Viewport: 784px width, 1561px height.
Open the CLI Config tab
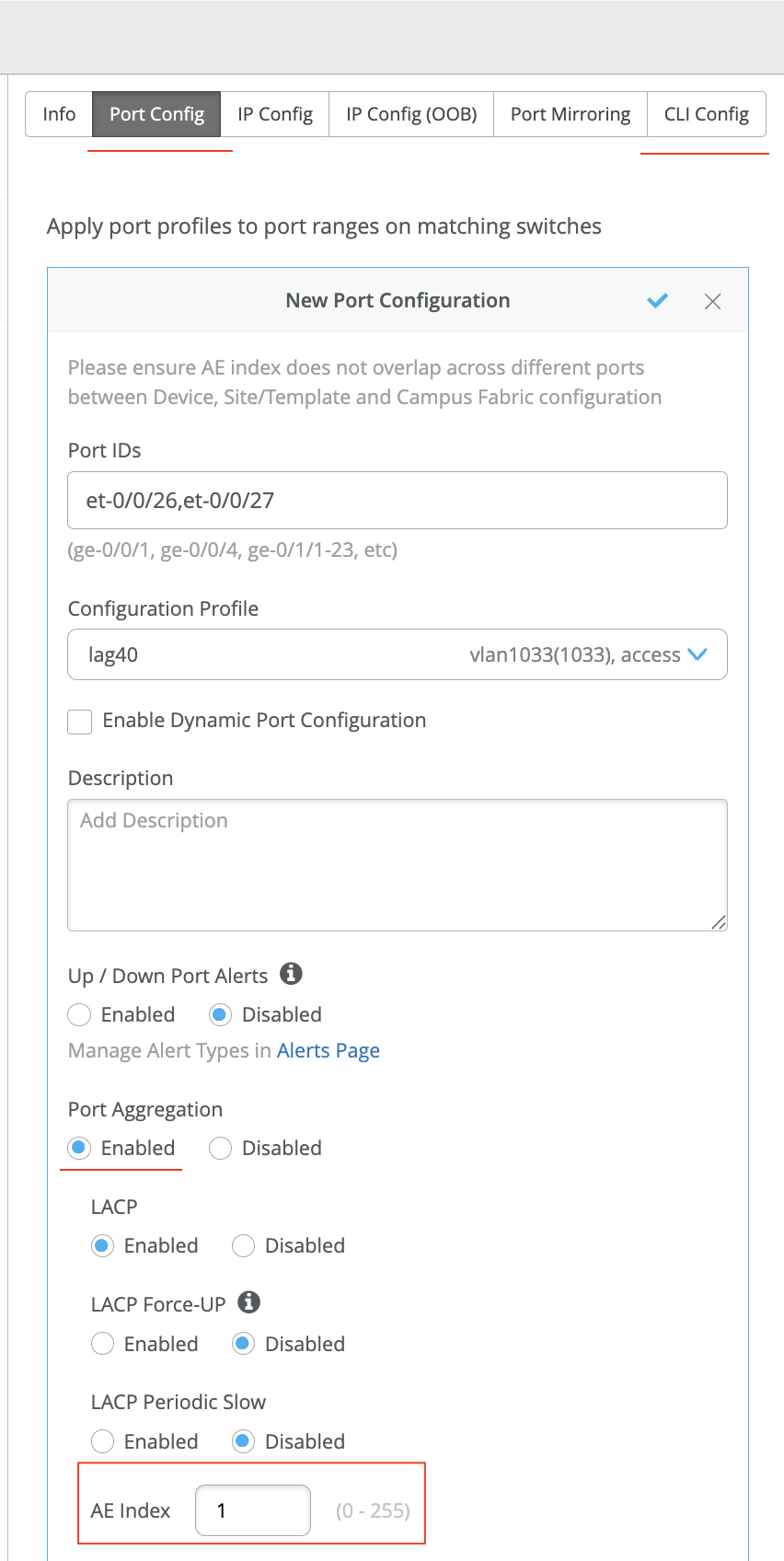click(x=706, y=114)
